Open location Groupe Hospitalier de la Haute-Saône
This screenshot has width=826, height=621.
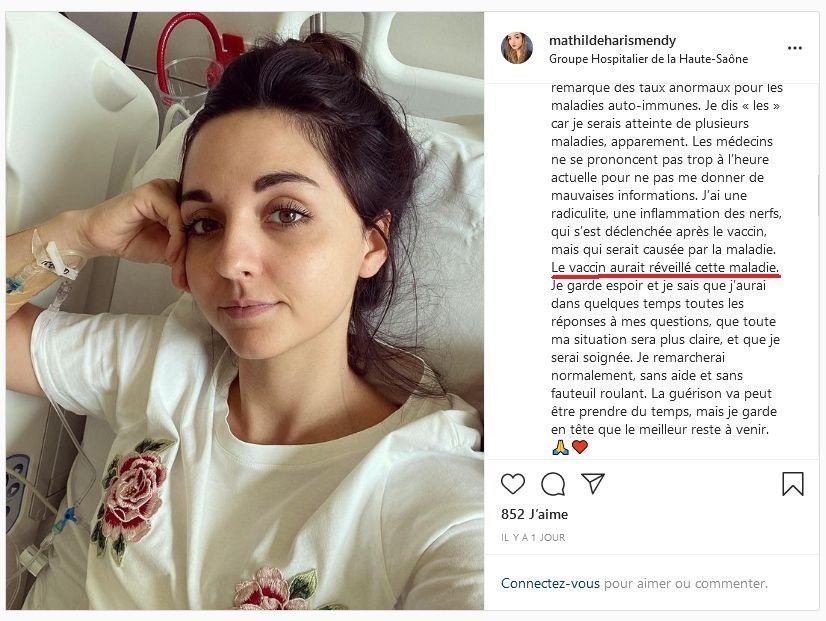point(648,59)
